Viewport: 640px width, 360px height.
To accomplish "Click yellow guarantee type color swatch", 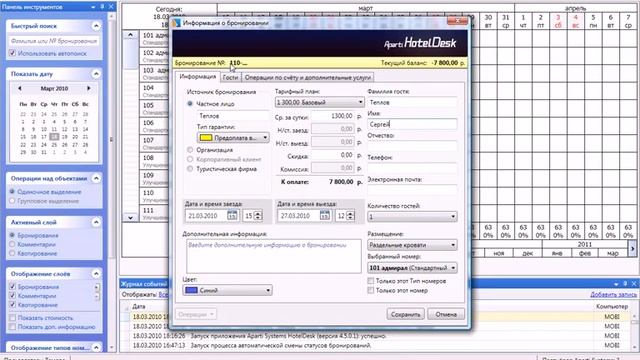I will pyautogui.click(x=206, y=138).
